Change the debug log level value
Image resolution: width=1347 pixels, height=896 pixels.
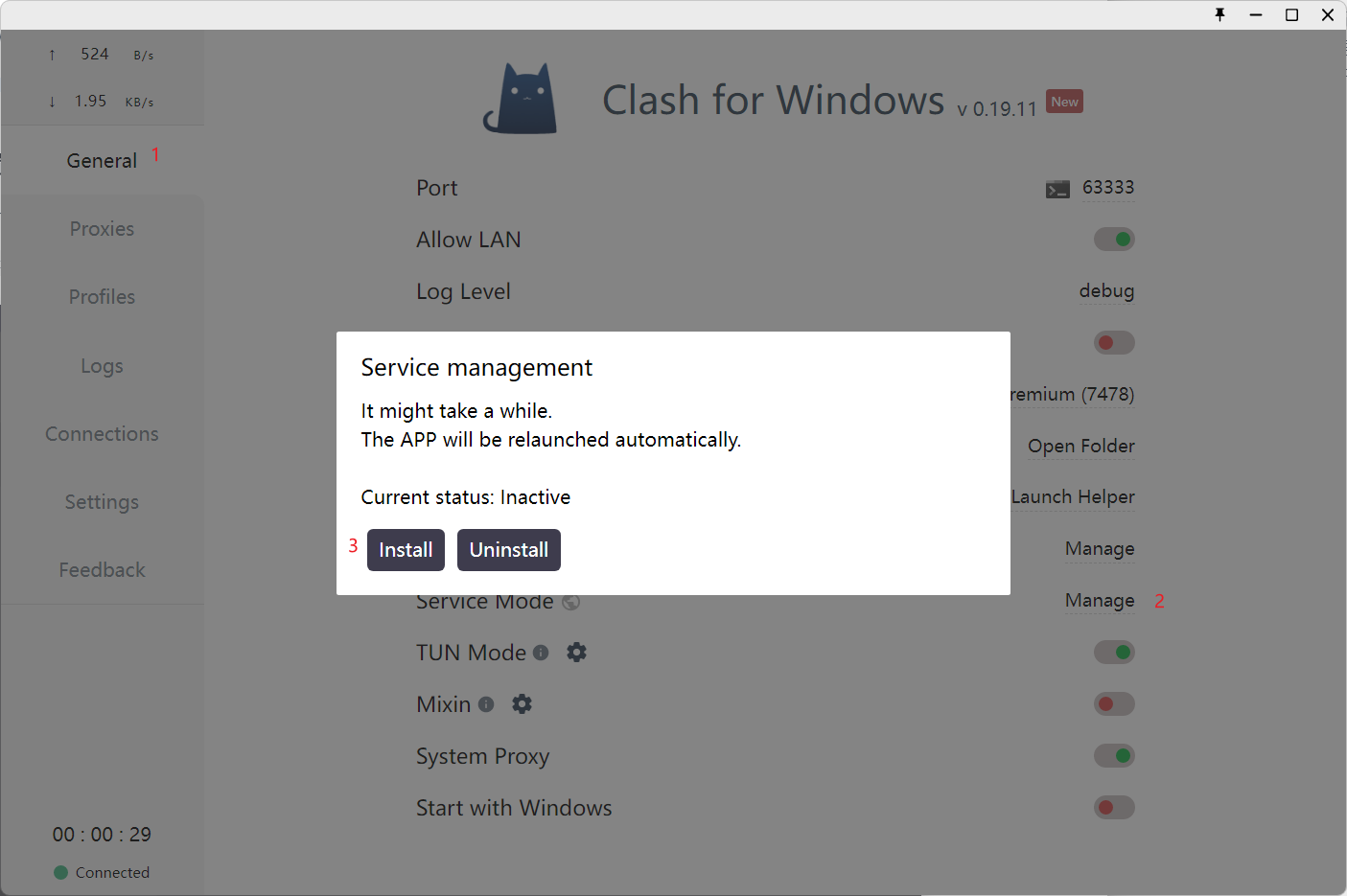click(1106, 291)
